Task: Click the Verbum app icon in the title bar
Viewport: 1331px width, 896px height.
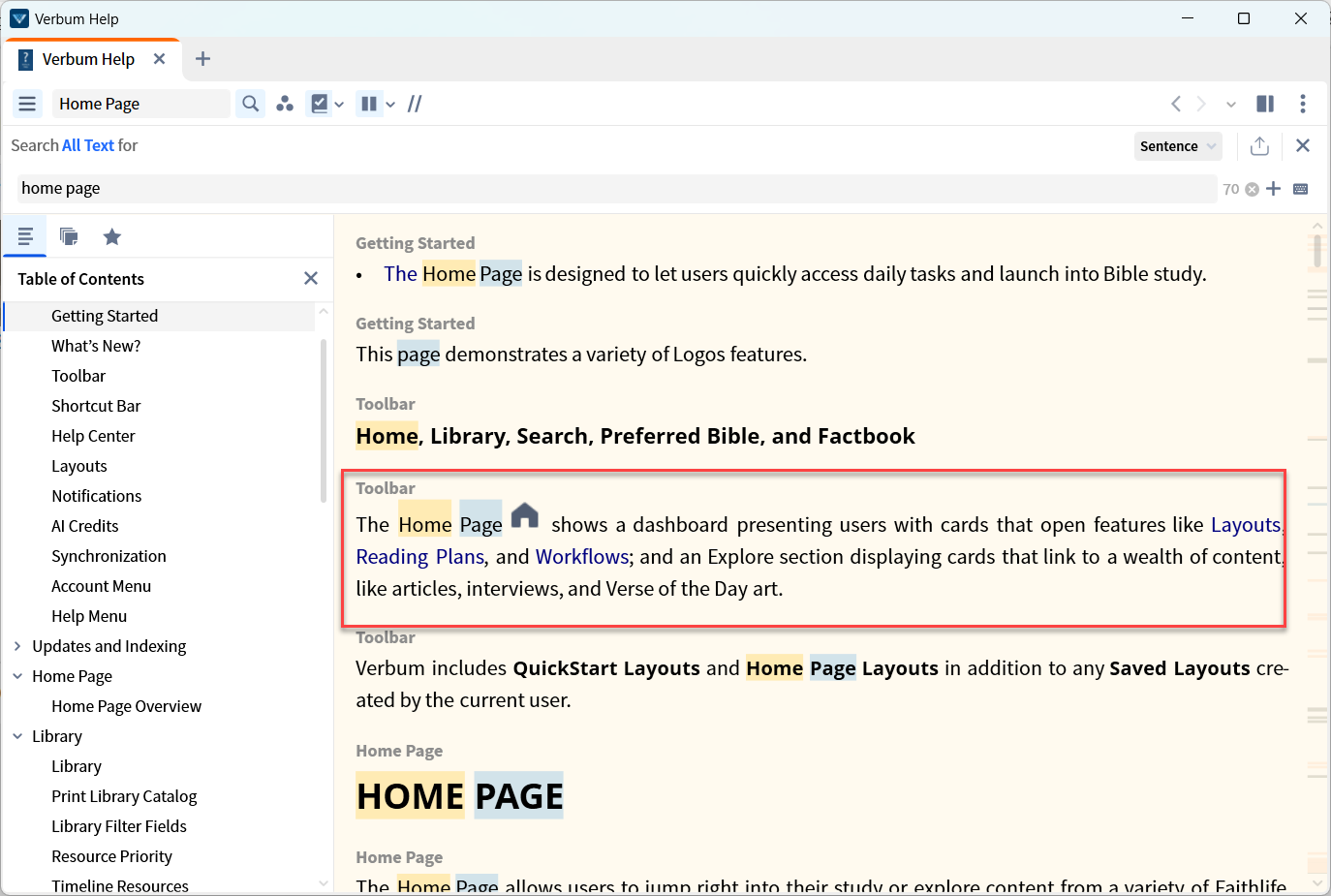Action: 19,18
